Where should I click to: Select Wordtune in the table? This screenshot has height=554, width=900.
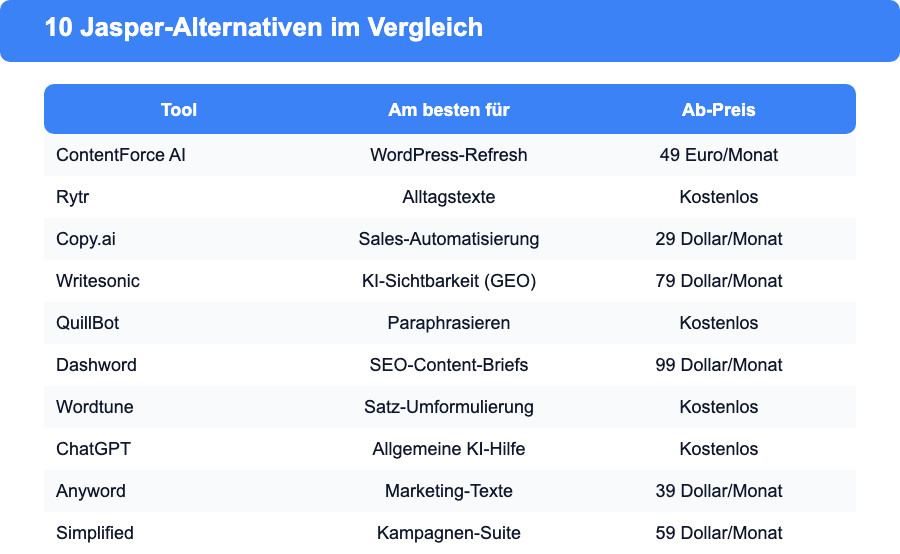(x=94, y=406)
